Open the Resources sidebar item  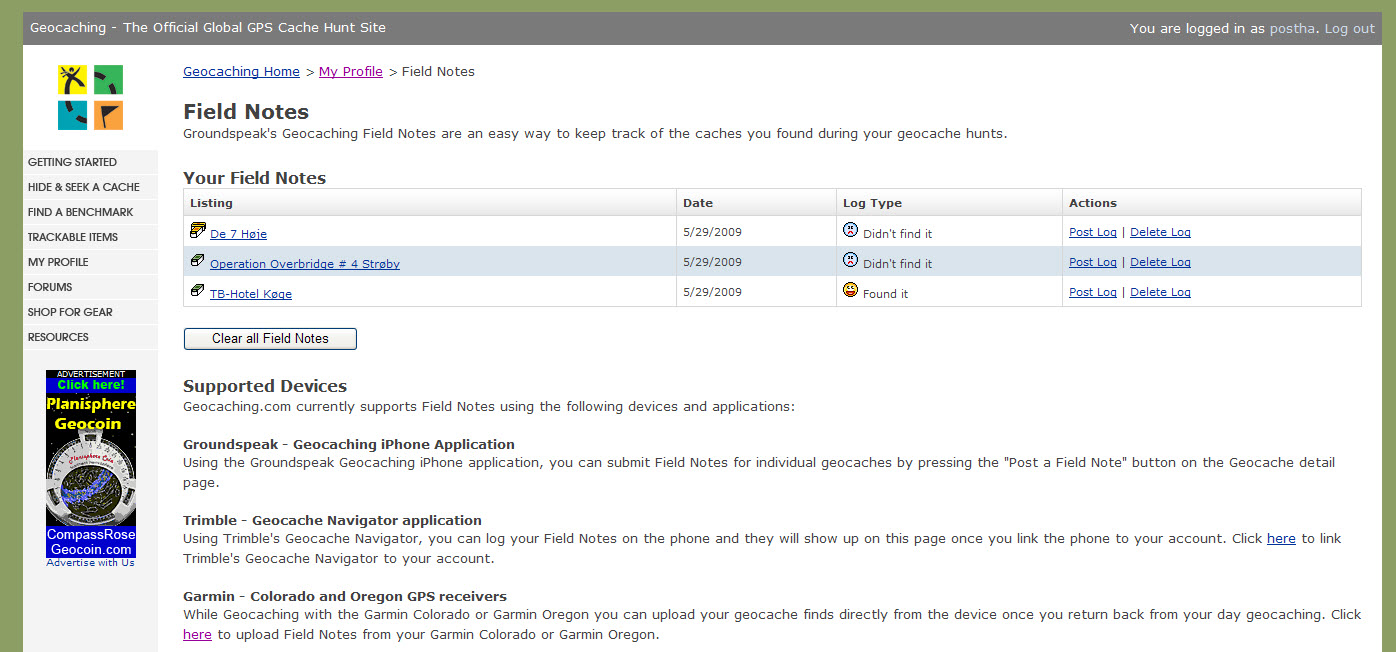point(91,337)
